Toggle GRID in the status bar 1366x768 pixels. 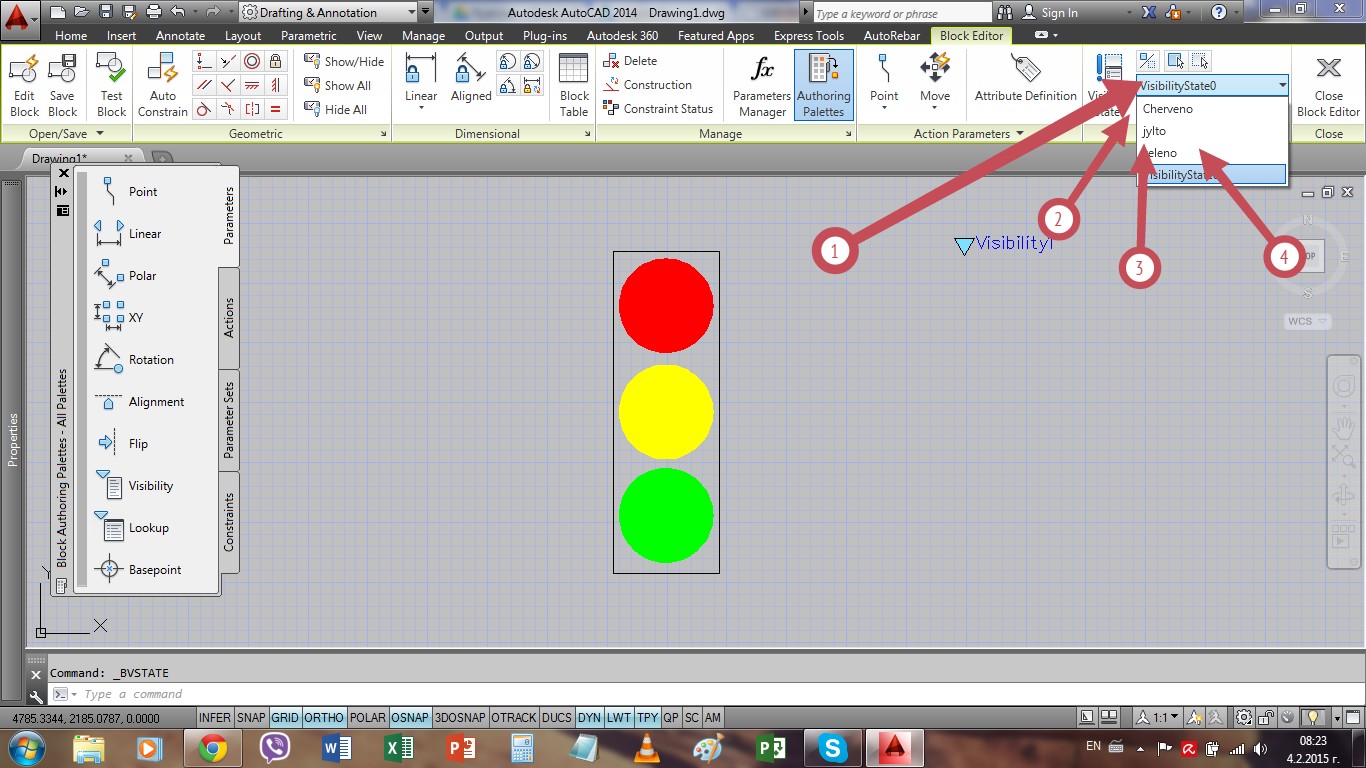click(285, 717)
